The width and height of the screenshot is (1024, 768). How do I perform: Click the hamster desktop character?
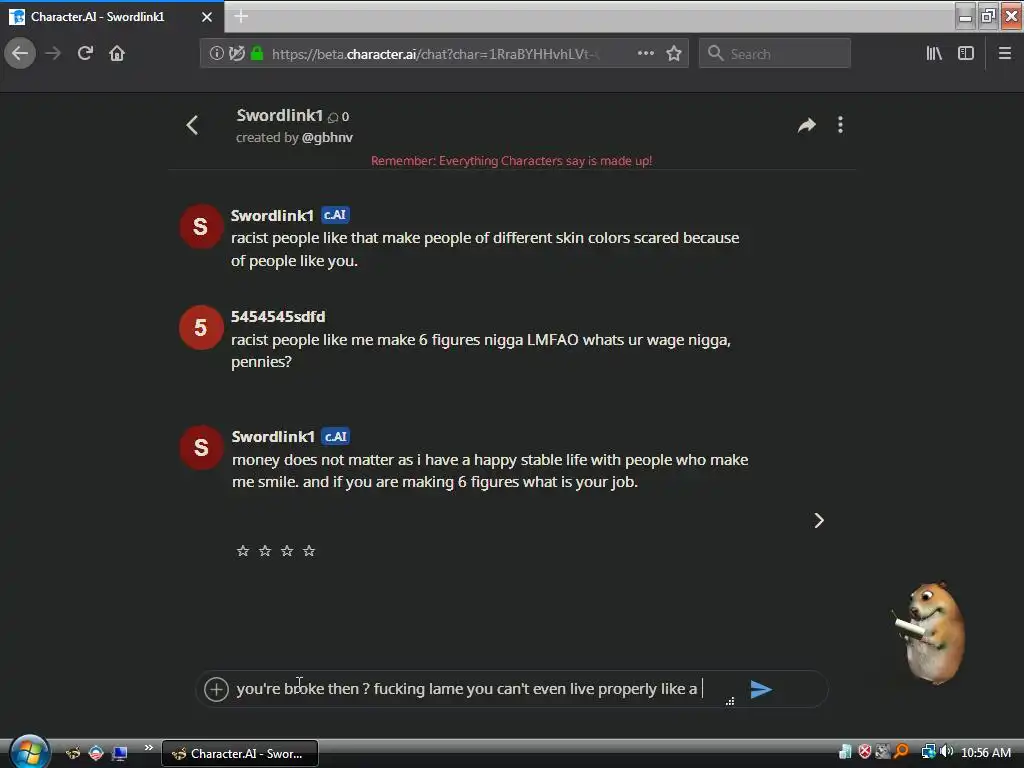930,632
